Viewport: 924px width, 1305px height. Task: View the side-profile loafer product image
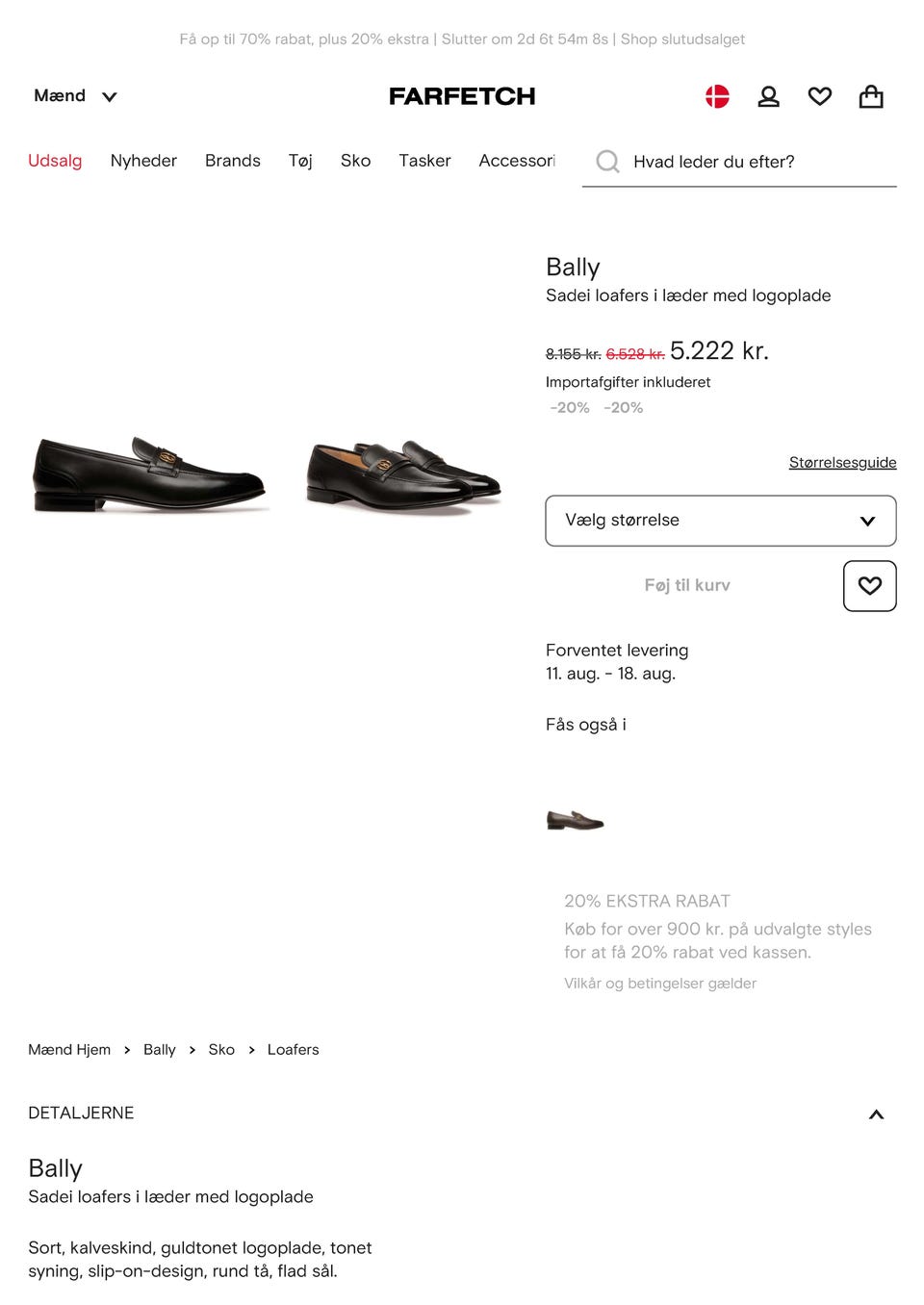click(x=149, y=473)
